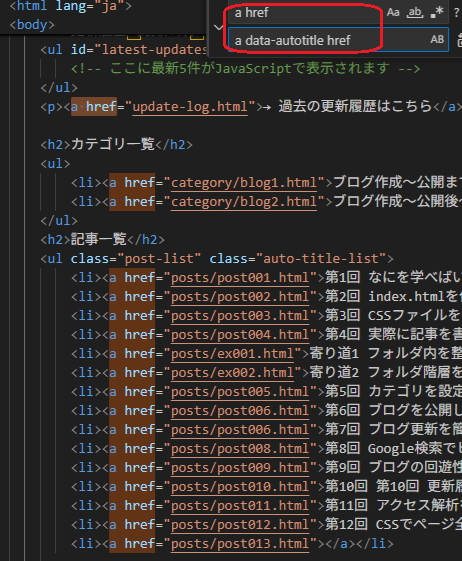This screenshot has height=561, width=462.
Task: Click the posts/post009.html link
Action: tap(240, 468)
